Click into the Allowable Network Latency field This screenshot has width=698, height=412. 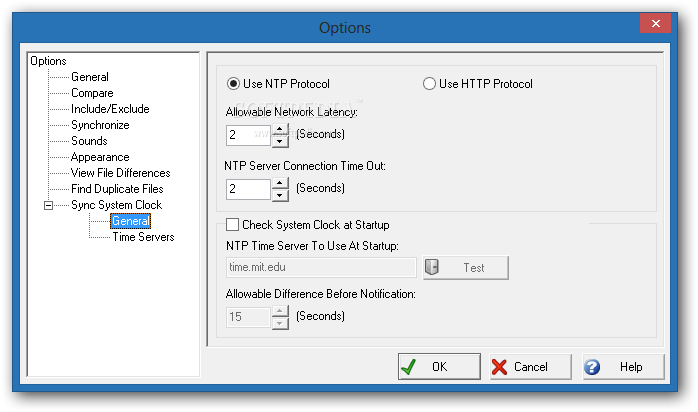pos(248,135)
